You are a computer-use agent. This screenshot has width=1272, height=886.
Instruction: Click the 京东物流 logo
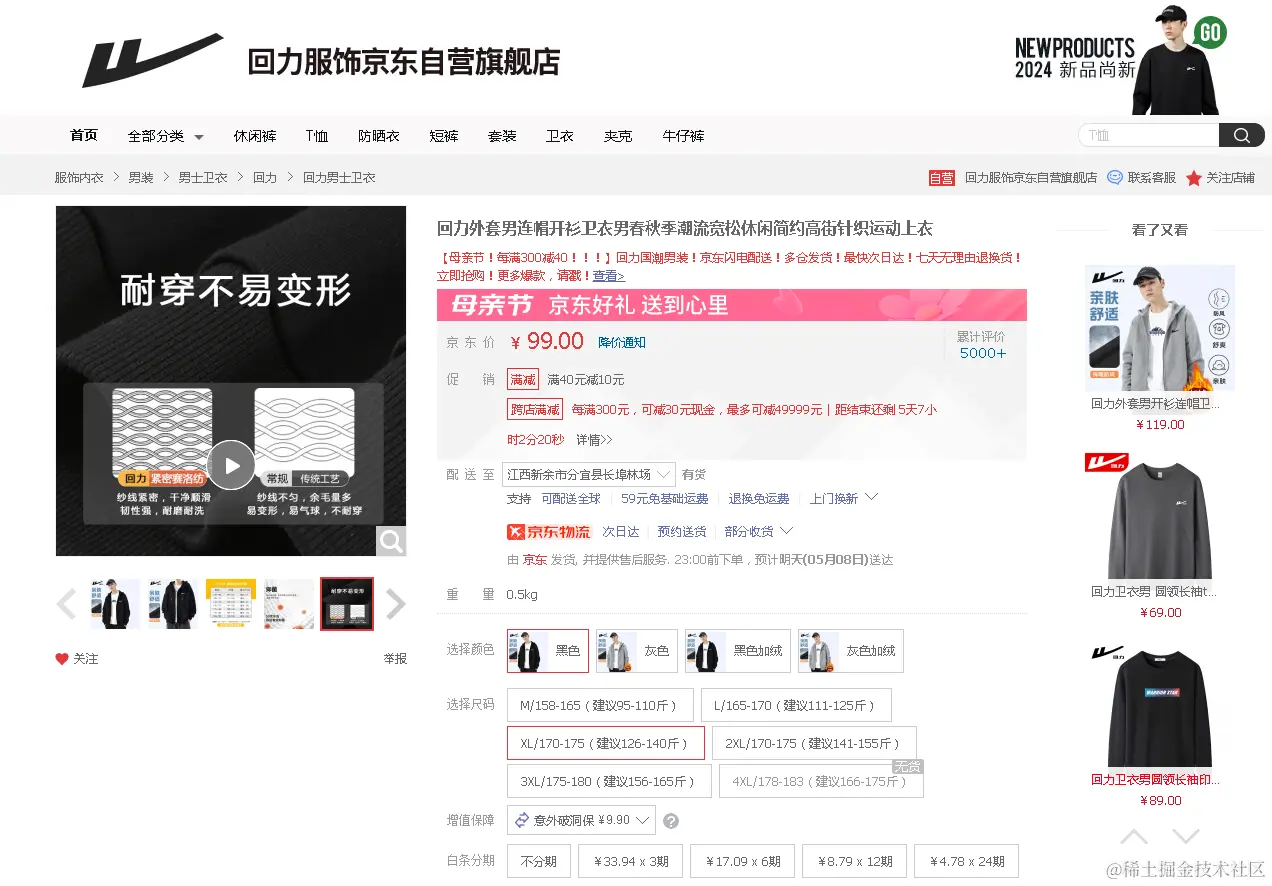(x=550, y=532)
